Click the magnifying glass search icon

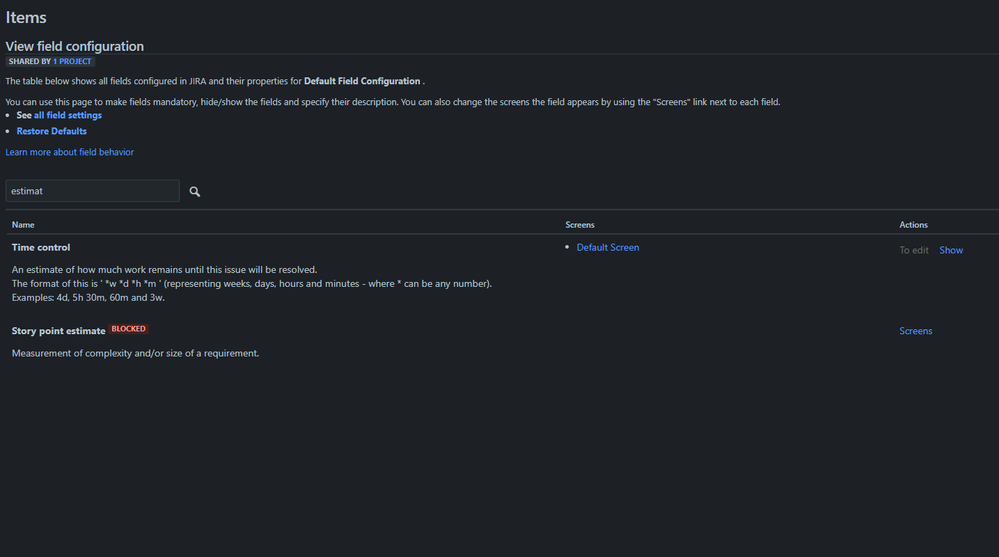(x=194, y=191)
